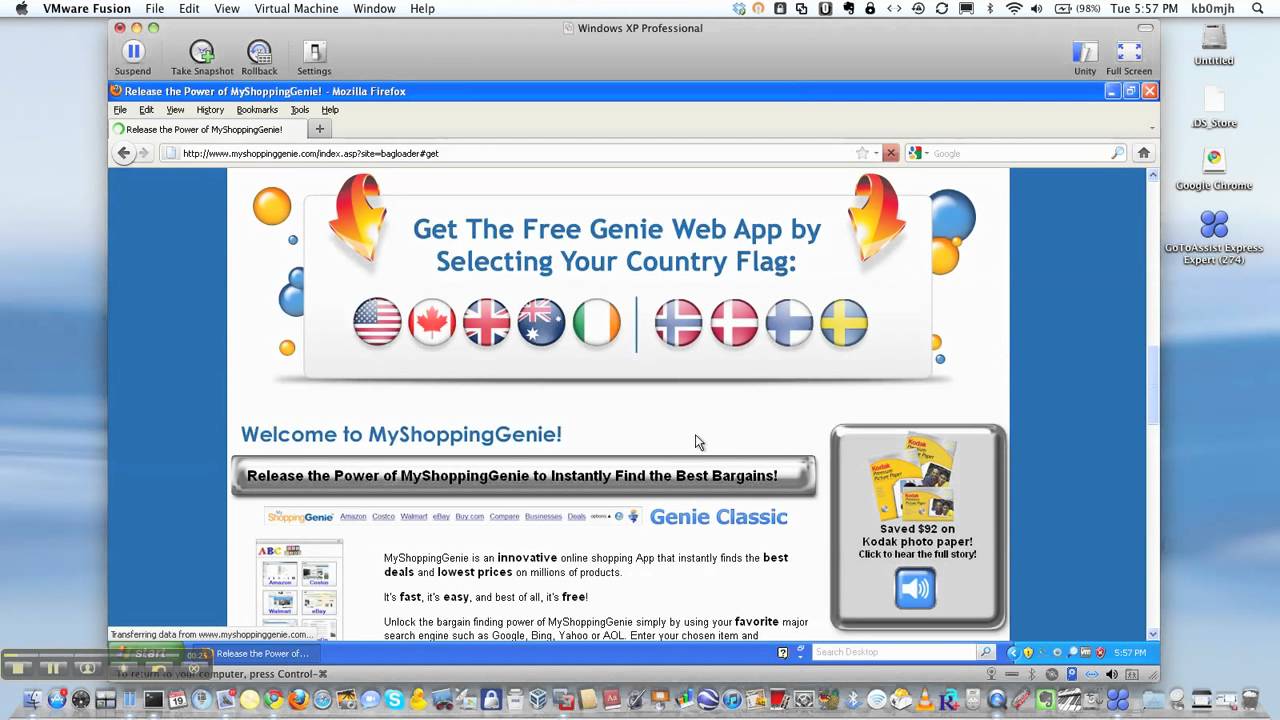Select the United Kingdom flag
Screen dimensions: 1280x720
[487, 323]
